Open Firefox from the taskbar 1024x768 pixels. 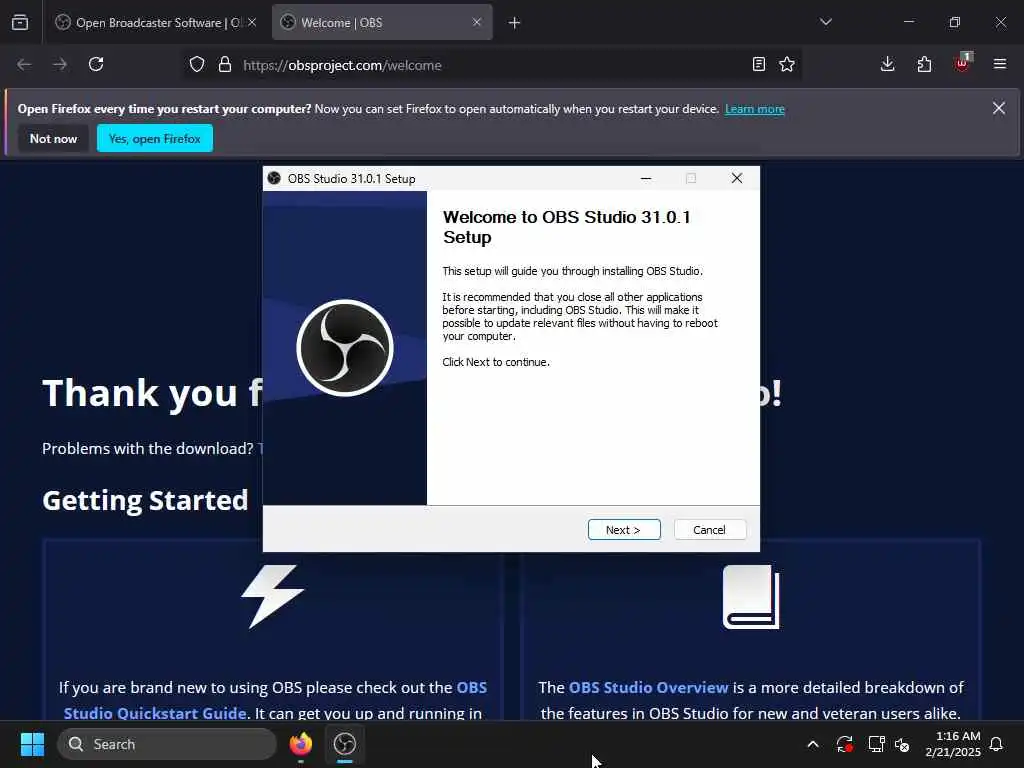(x=301, y=744)
